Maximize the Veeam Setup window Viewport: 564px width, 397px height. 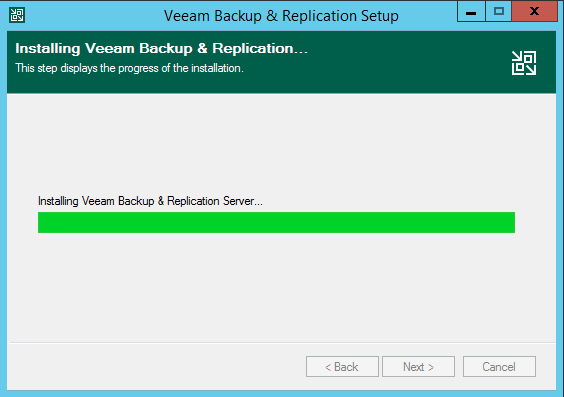[x=499, y=12]
